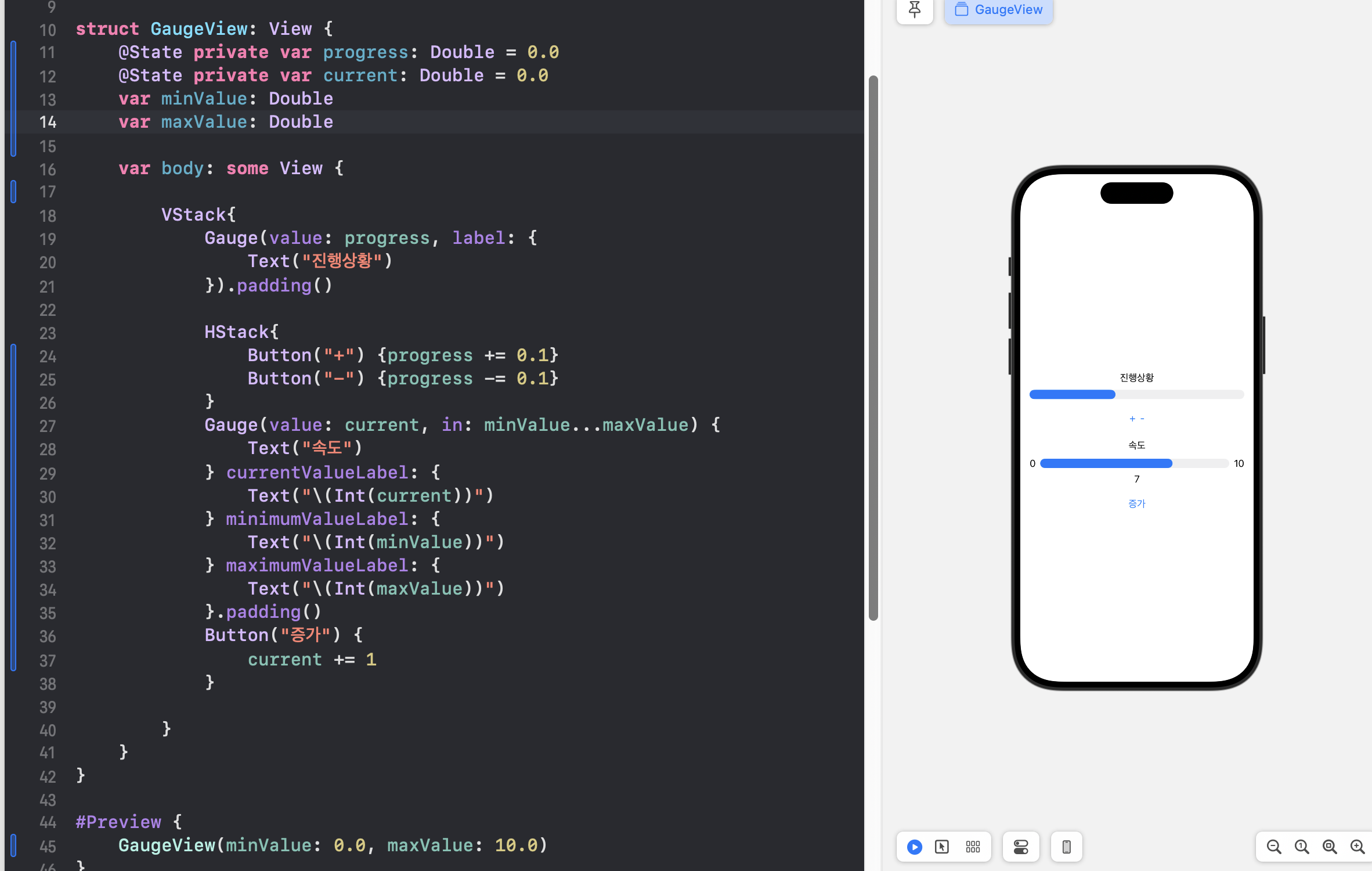
Task: Tap the 증가 button in preview
Action: pos(1136,503)
